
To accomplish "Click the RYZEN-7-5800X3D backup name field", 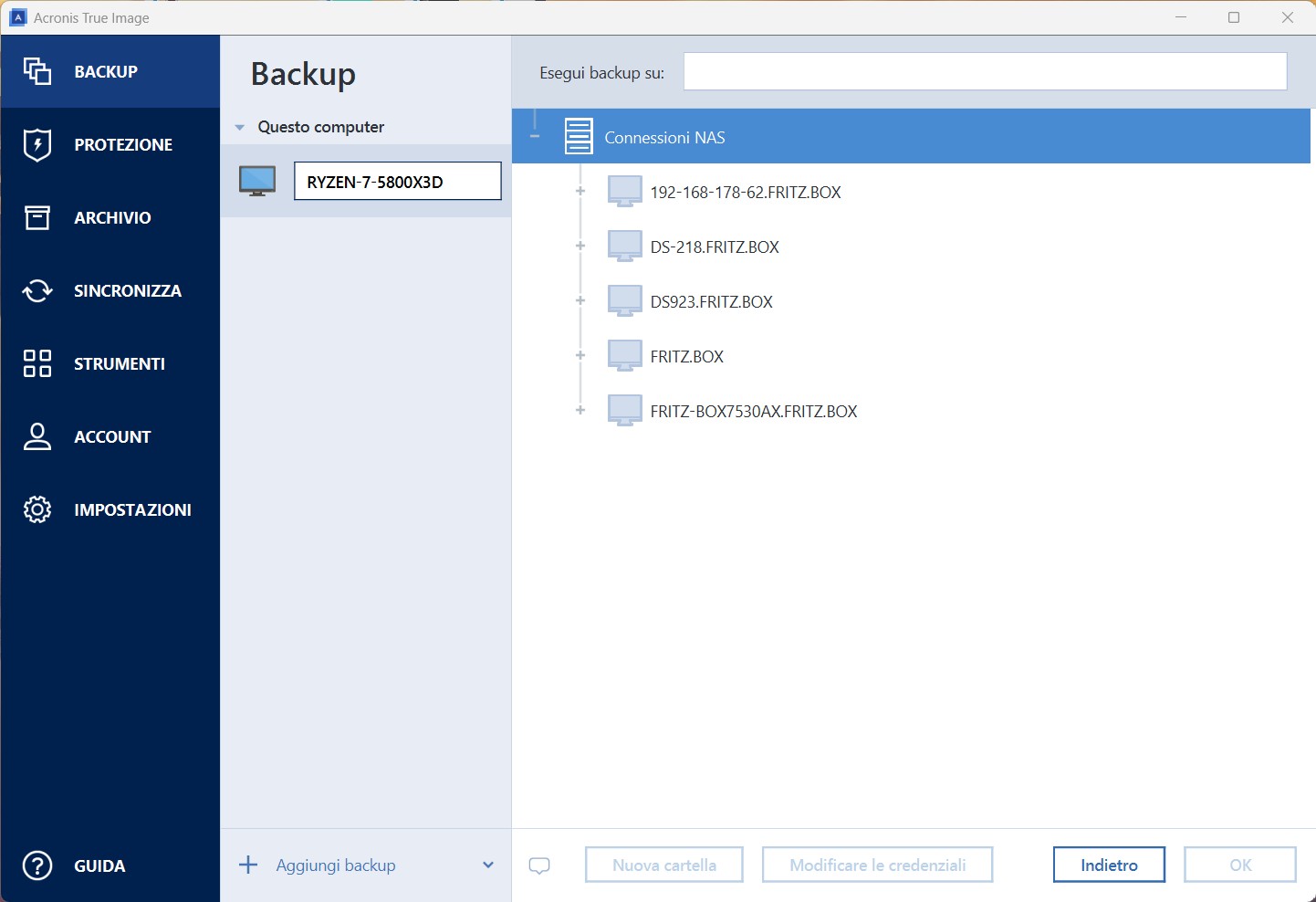I will [397, 182].
